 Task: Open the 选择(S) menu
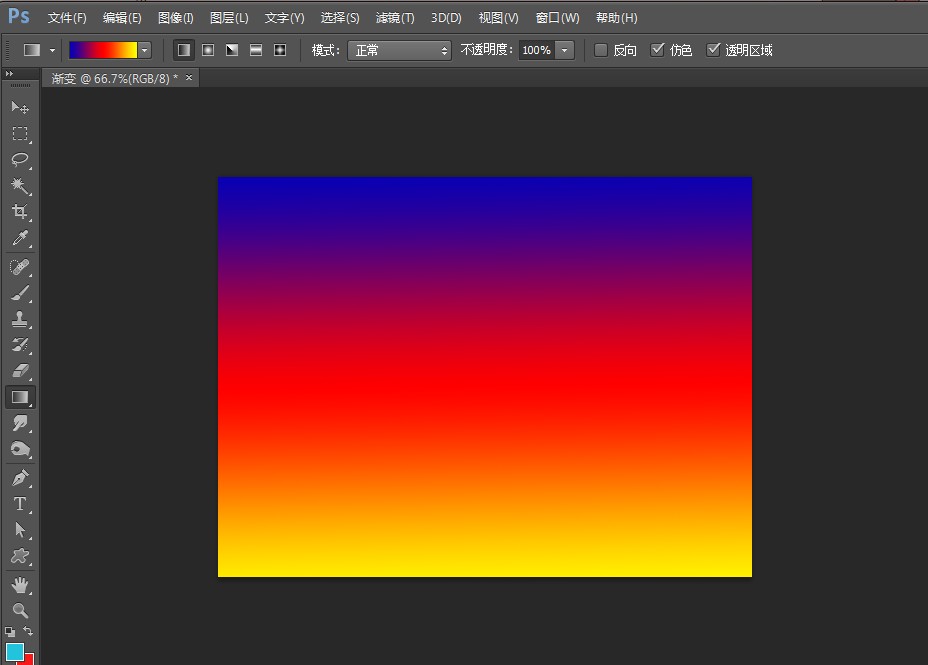coord(340,18)
